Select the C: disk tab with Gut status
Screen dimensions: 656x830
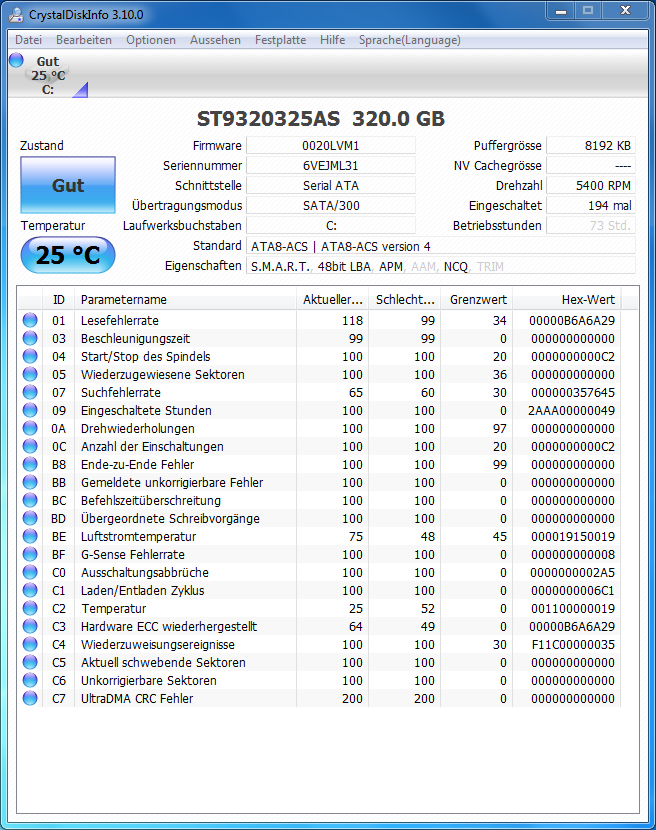coord(48,75)
